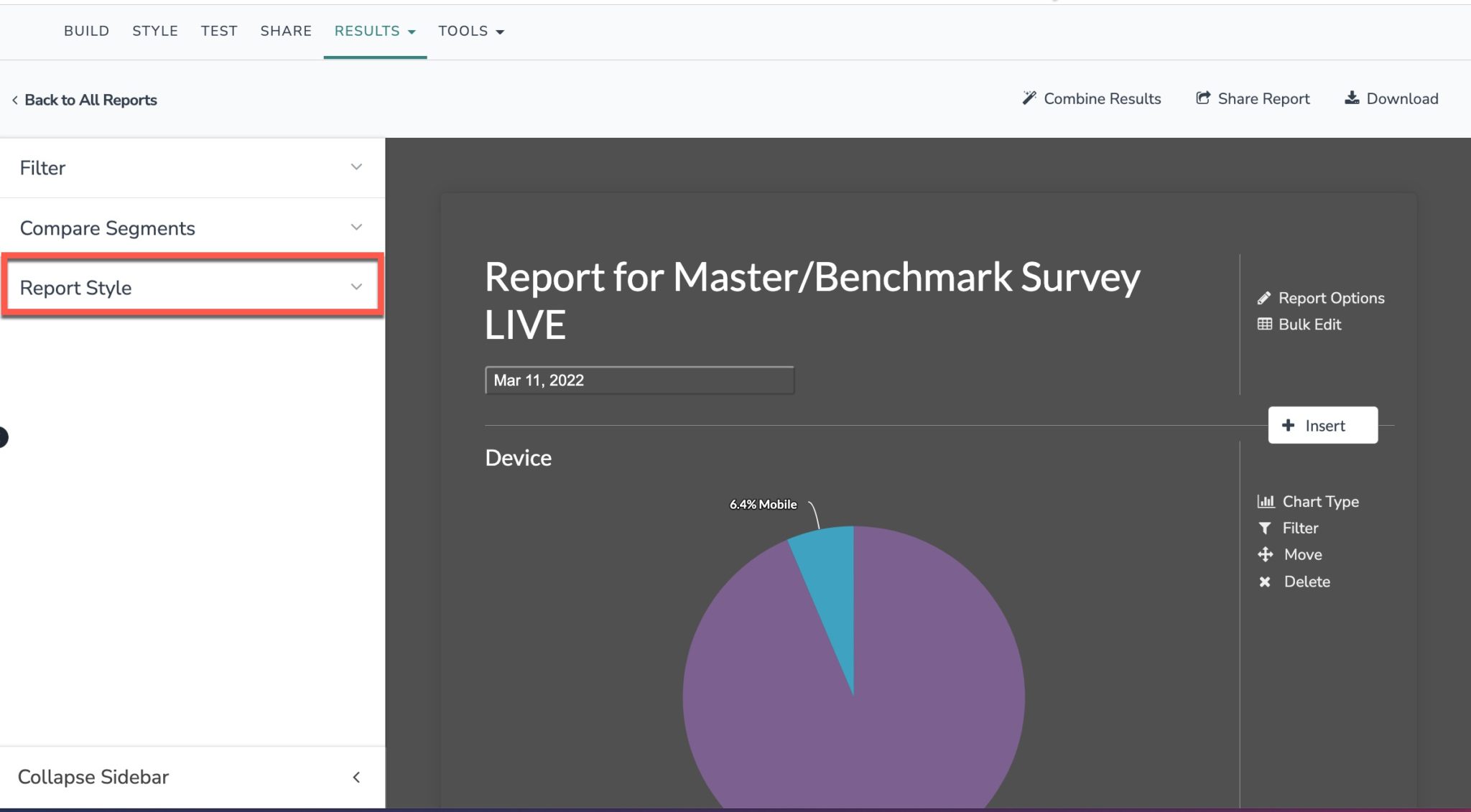The image size is (1471, 812).
Task: Click the Combine Results wand icon
Action: click(x=1030, y=98)
